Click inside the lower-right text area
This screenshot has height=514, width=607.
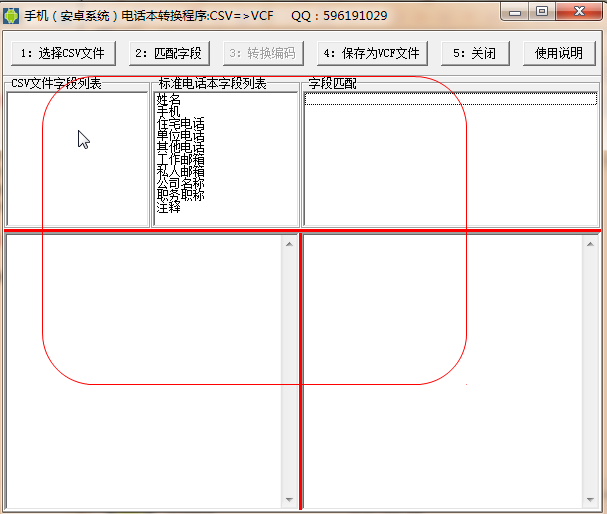pos(443,372)
